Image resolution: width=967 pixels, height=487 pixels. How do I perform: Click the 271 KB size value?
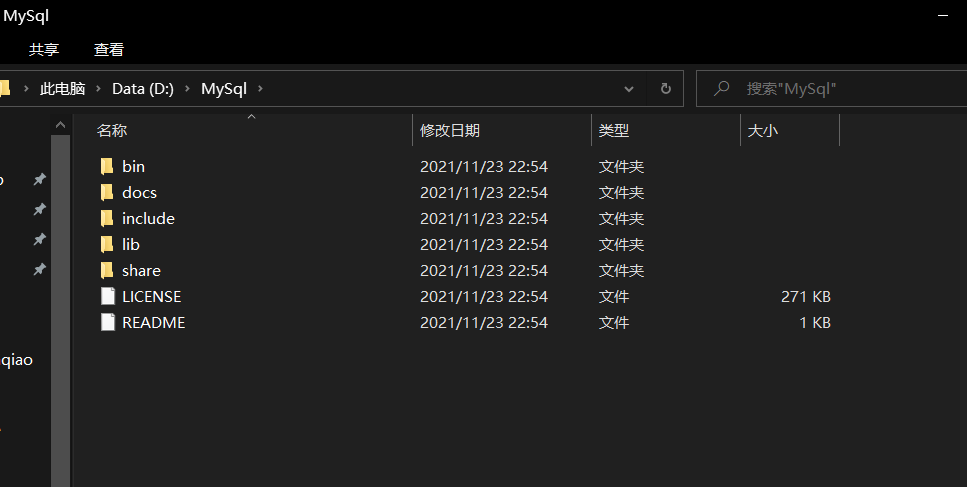click(805, 297)
